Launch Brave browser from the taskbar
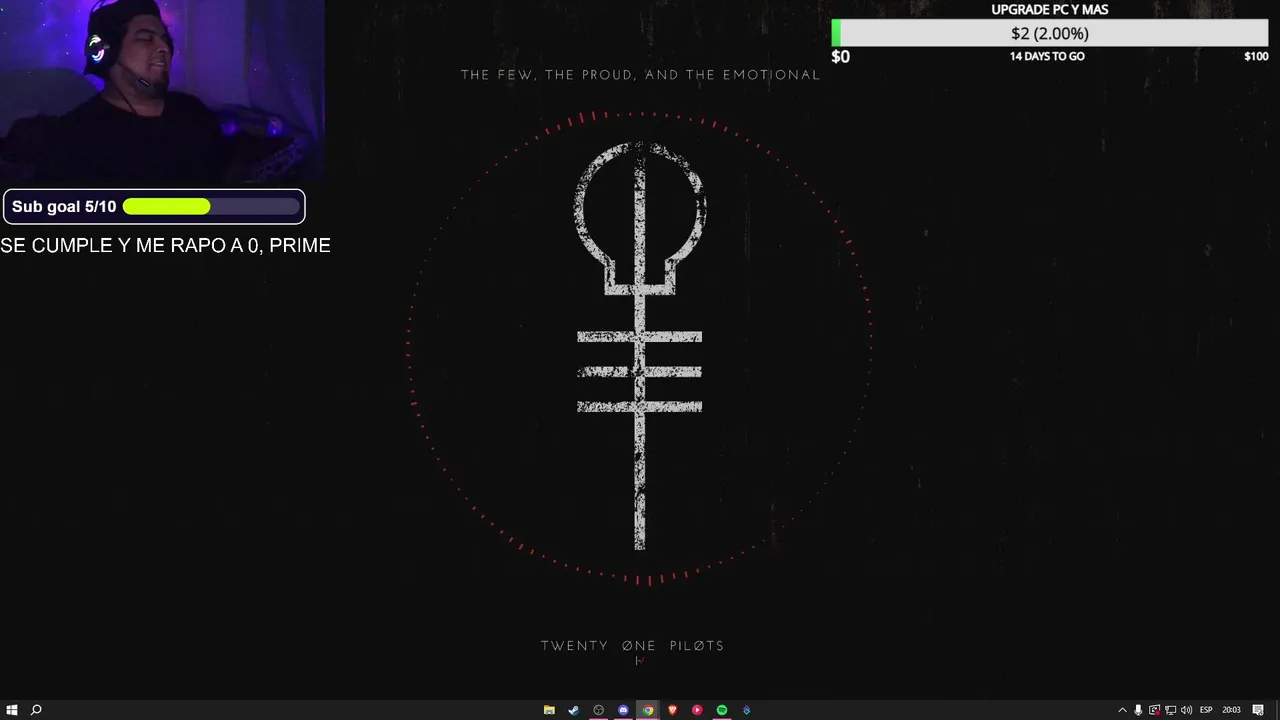 (672, 710)
